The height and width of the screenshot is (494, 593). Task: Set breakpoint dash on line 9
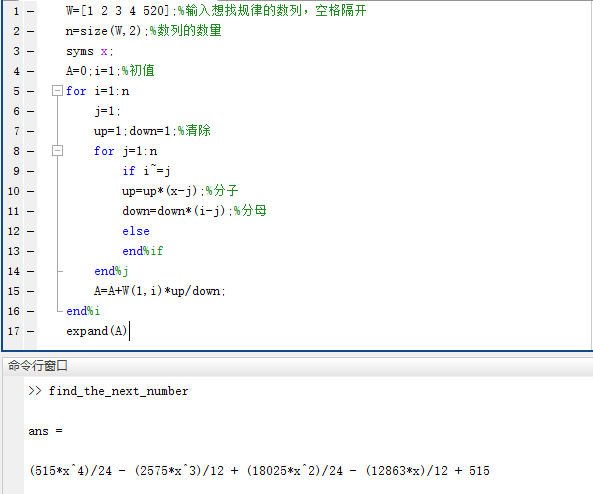coord(31,171)
